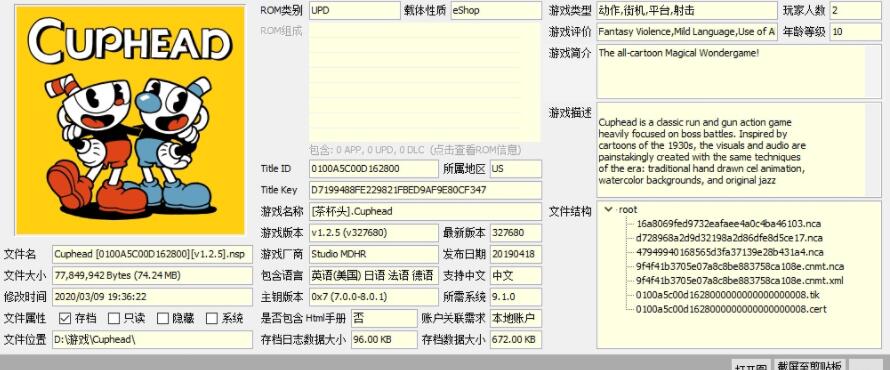Viewport: 890px width, 370px height.
Task: Click the 账户关联需求 field 本地账户
Action: click(x=516, y=318)
